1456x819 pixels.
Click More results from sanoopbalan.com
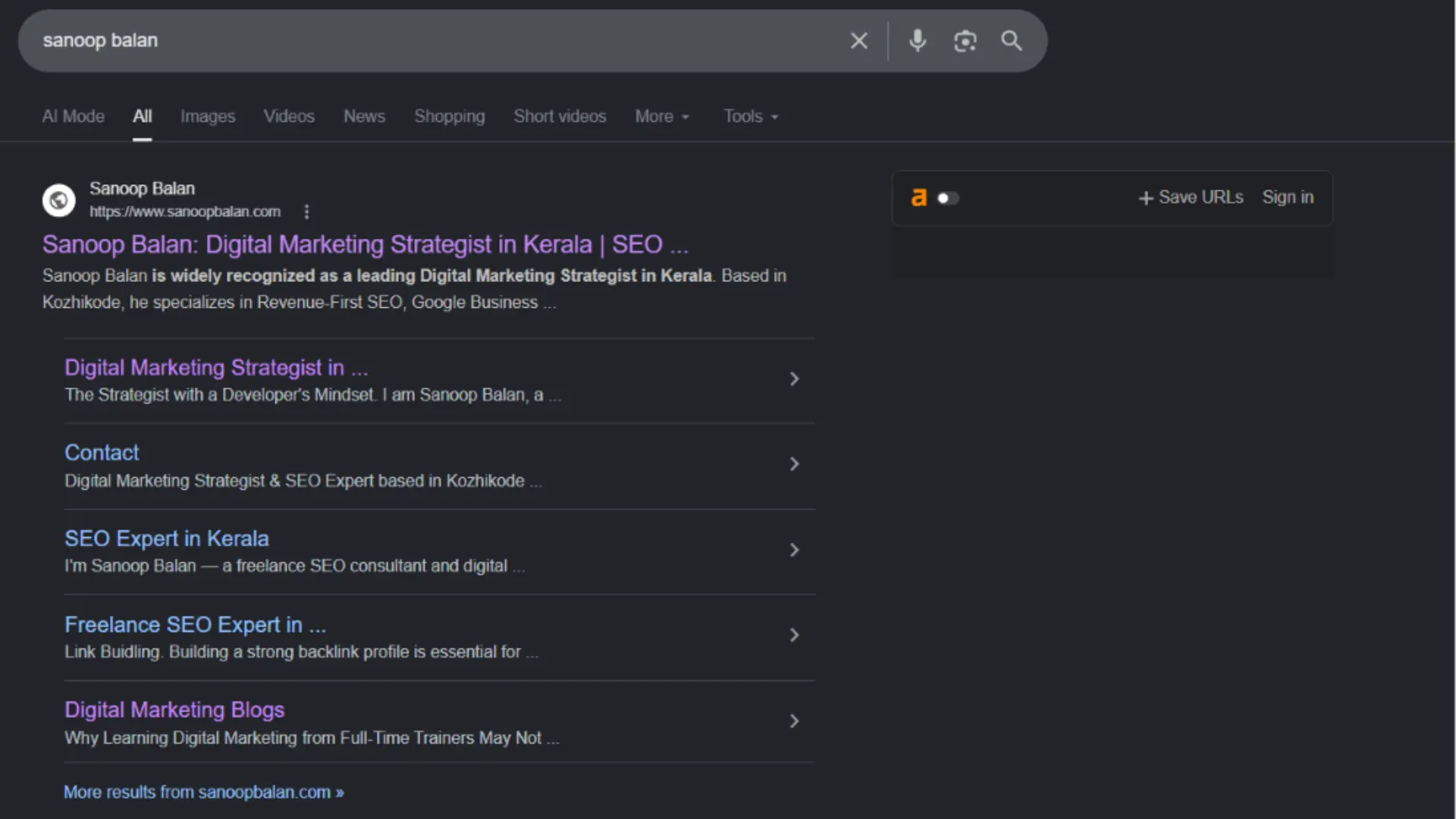tap(204, 792)
